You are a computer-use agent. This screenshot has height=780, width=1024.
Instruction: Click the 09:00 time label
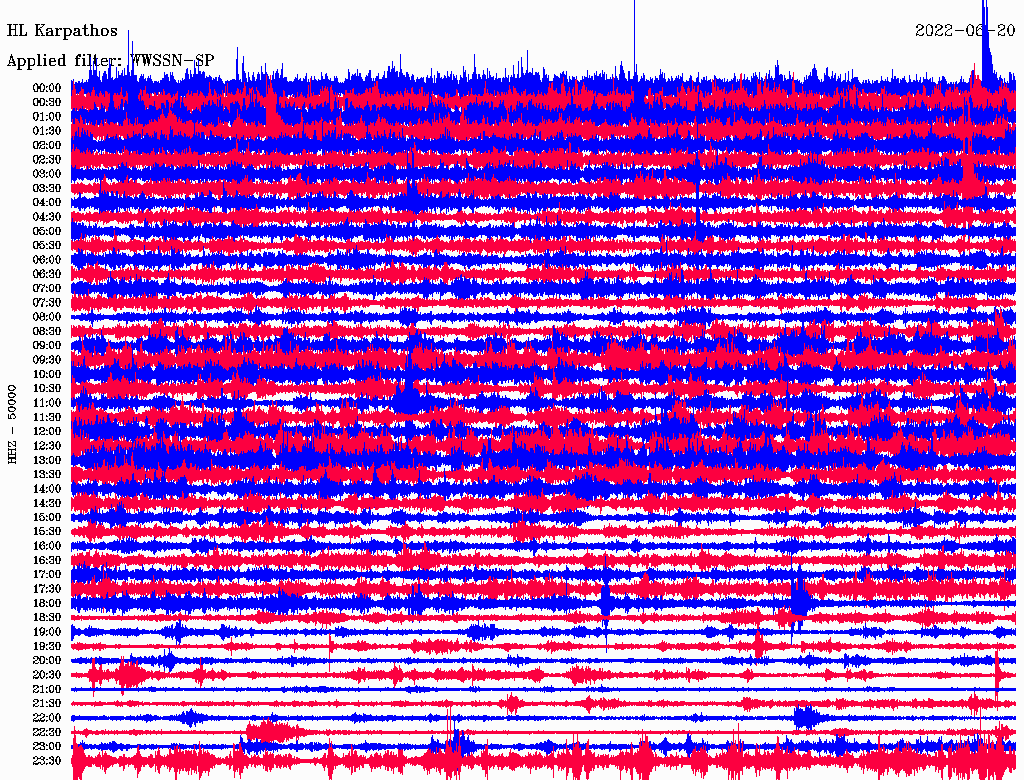pos(47,346)
